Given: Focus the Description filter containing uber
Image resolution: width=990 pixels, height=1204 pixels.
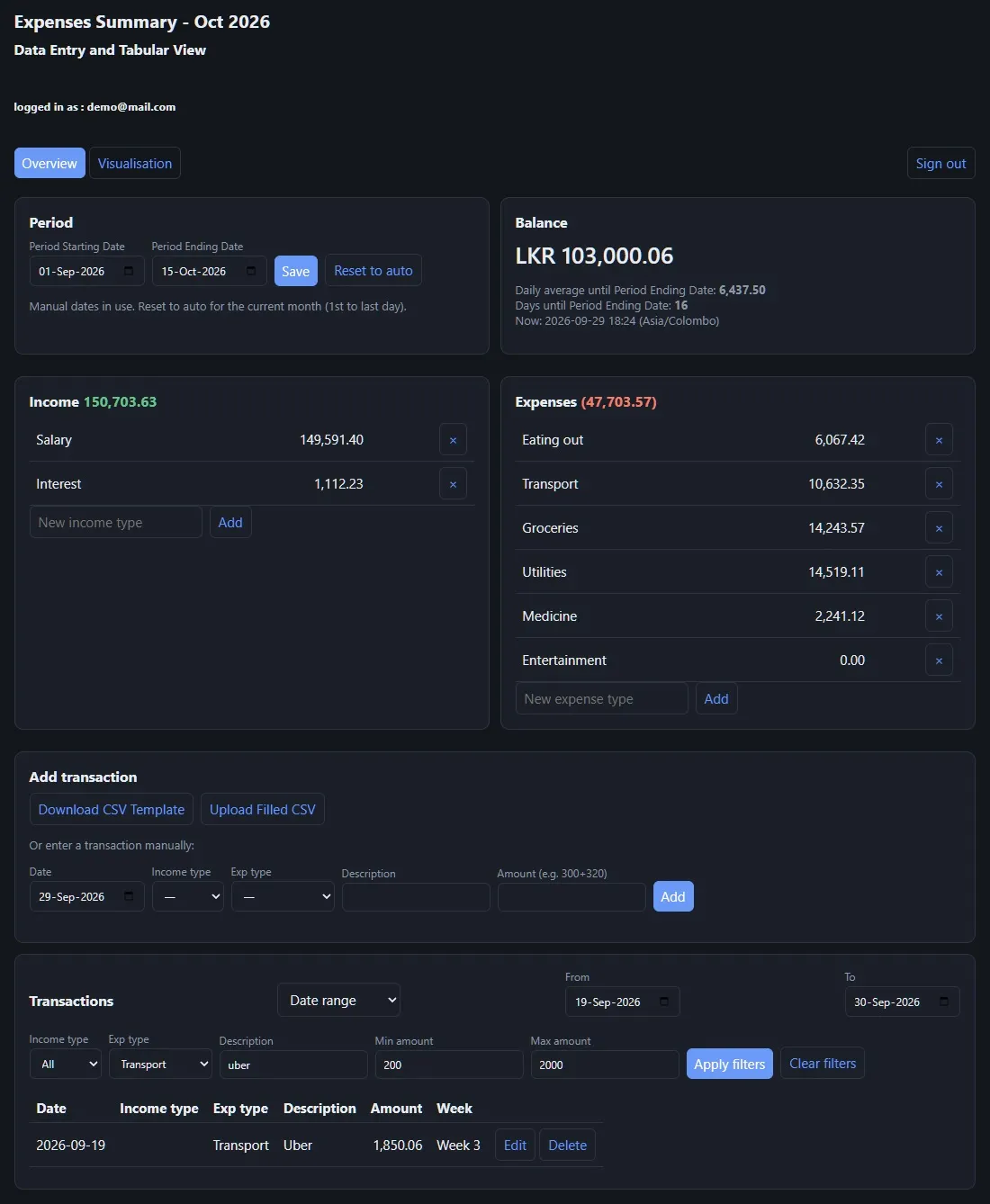Looking at the screenshot, I should coord(293,1065).
